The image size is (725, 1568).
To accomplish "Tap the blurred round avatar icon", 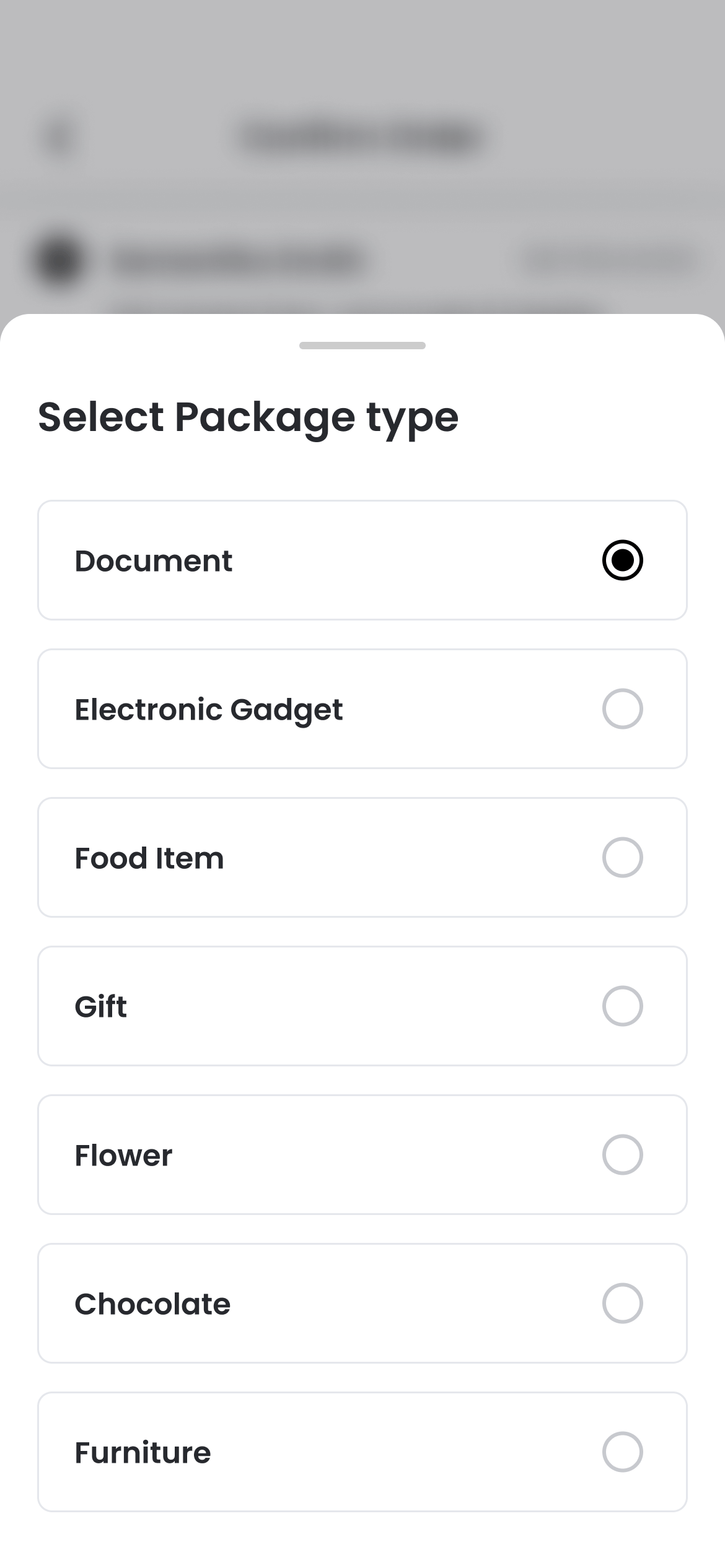I will [59, 261].
